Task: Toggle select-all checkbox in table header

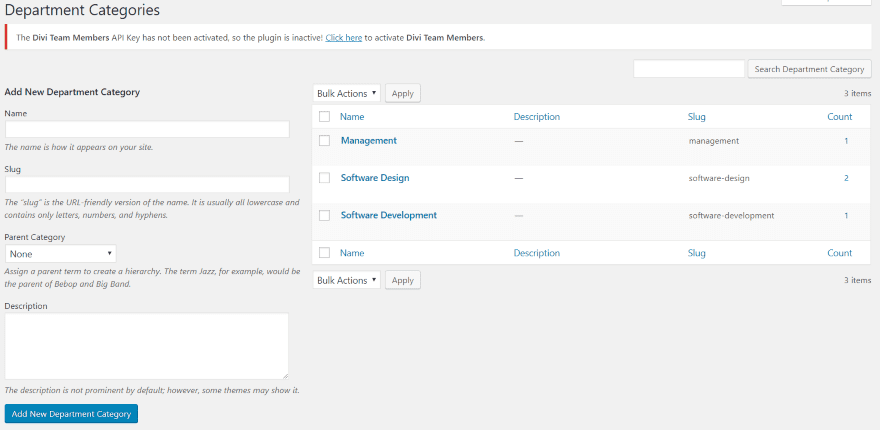Action: pos(324,117)
